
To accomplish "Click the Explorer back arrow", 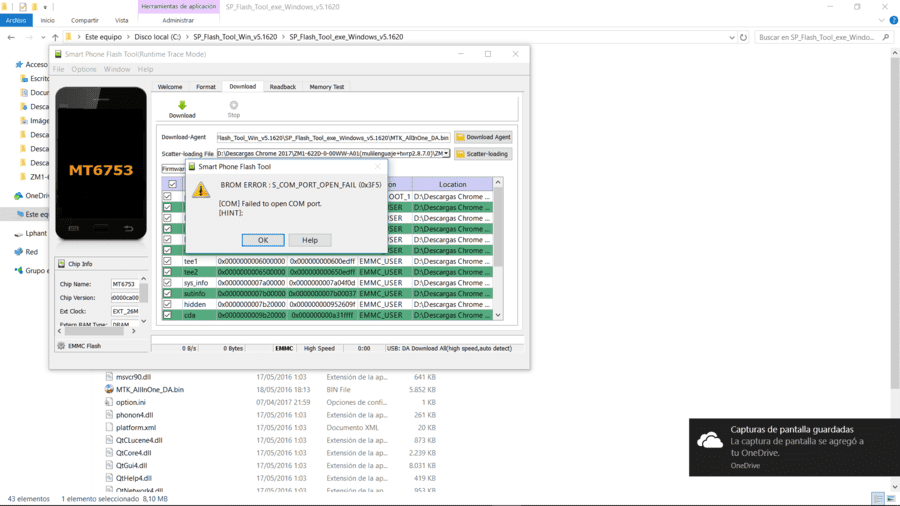I will (x=11, y=37).
